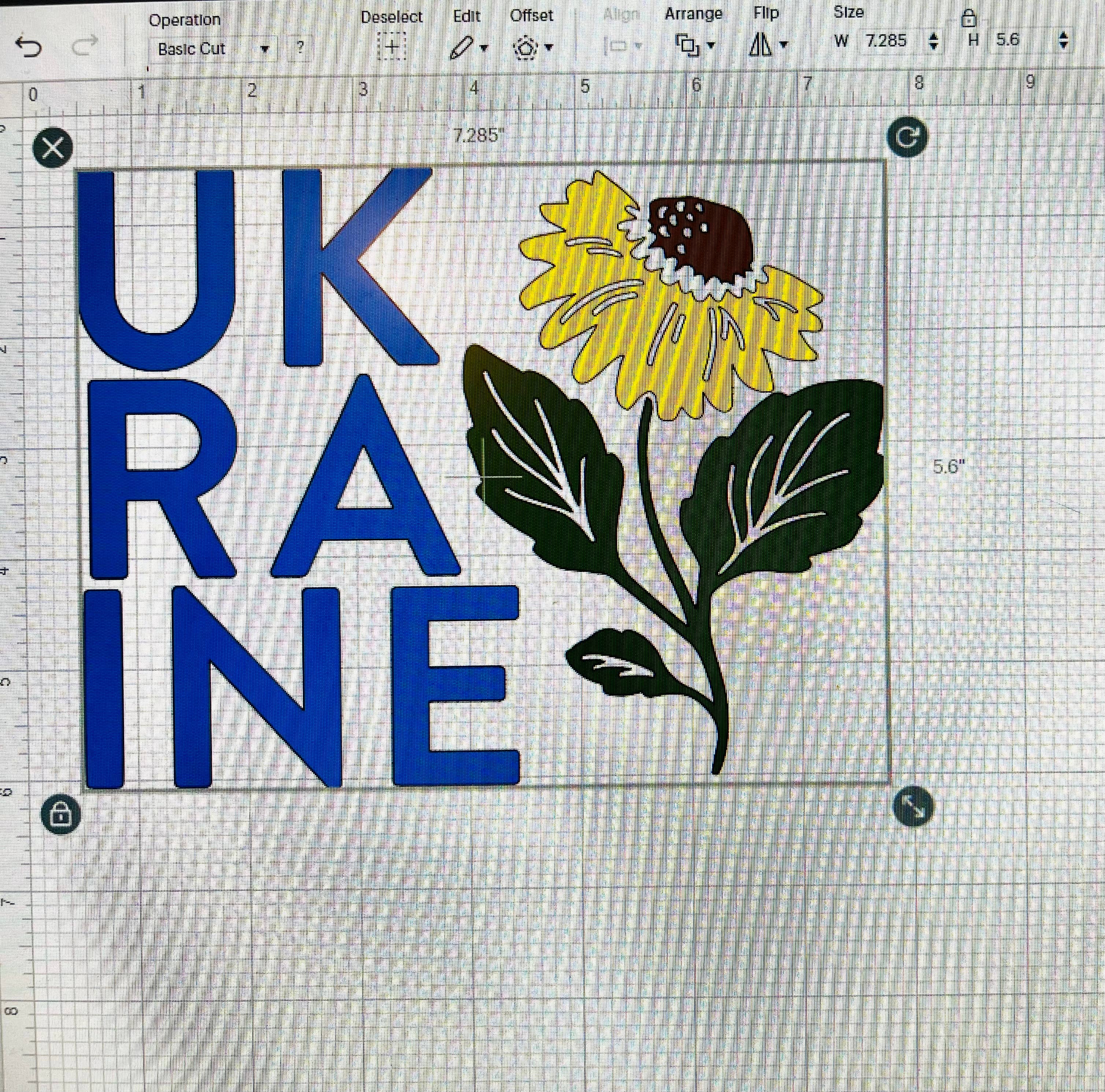Click the resize handle at bottom-right corner
Screen dimensions: 1105x1092
(x=913, y=807)
